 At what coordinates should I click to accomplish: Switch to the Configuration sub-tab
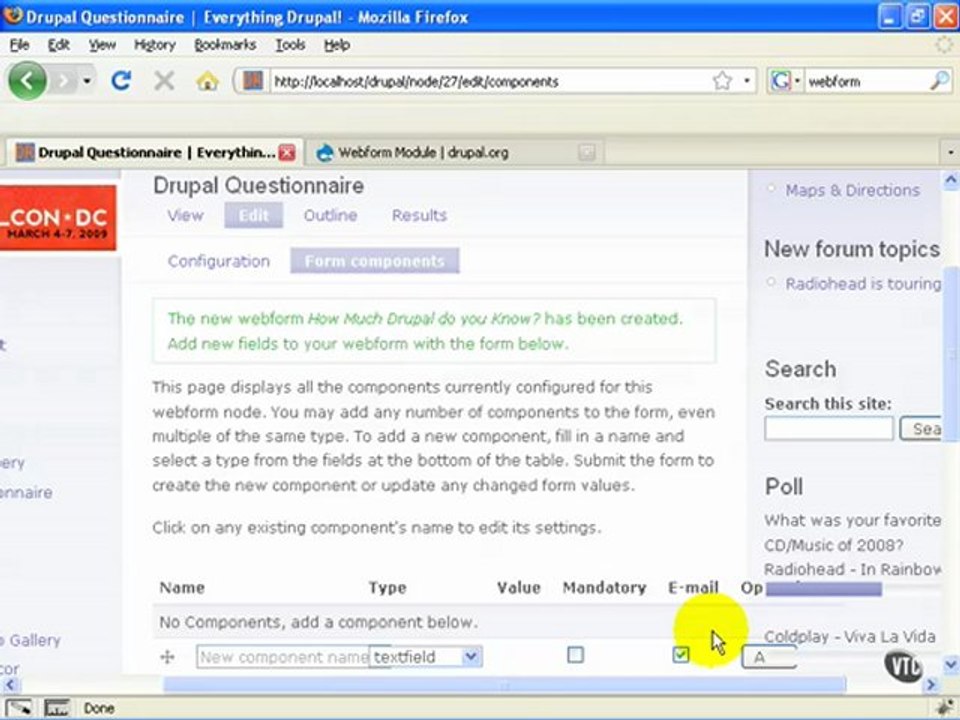coord(219,261)
